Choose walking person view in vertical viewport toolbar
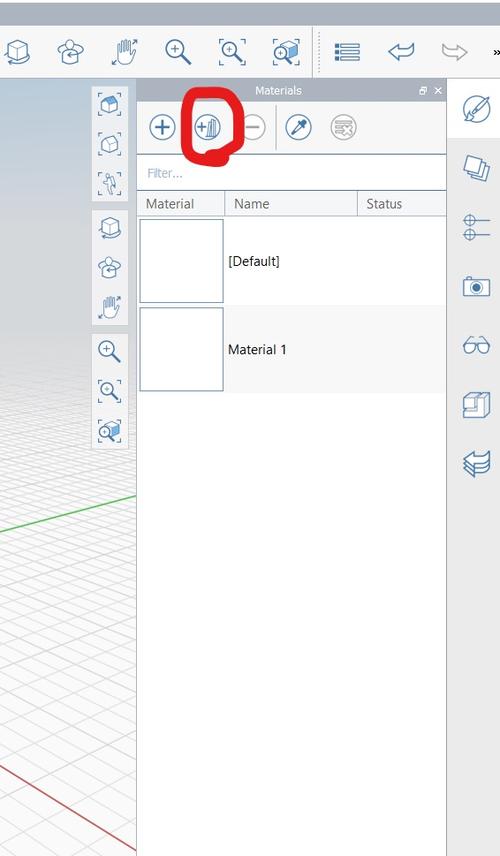Screen dimensions: 500x856 point(110,183)
